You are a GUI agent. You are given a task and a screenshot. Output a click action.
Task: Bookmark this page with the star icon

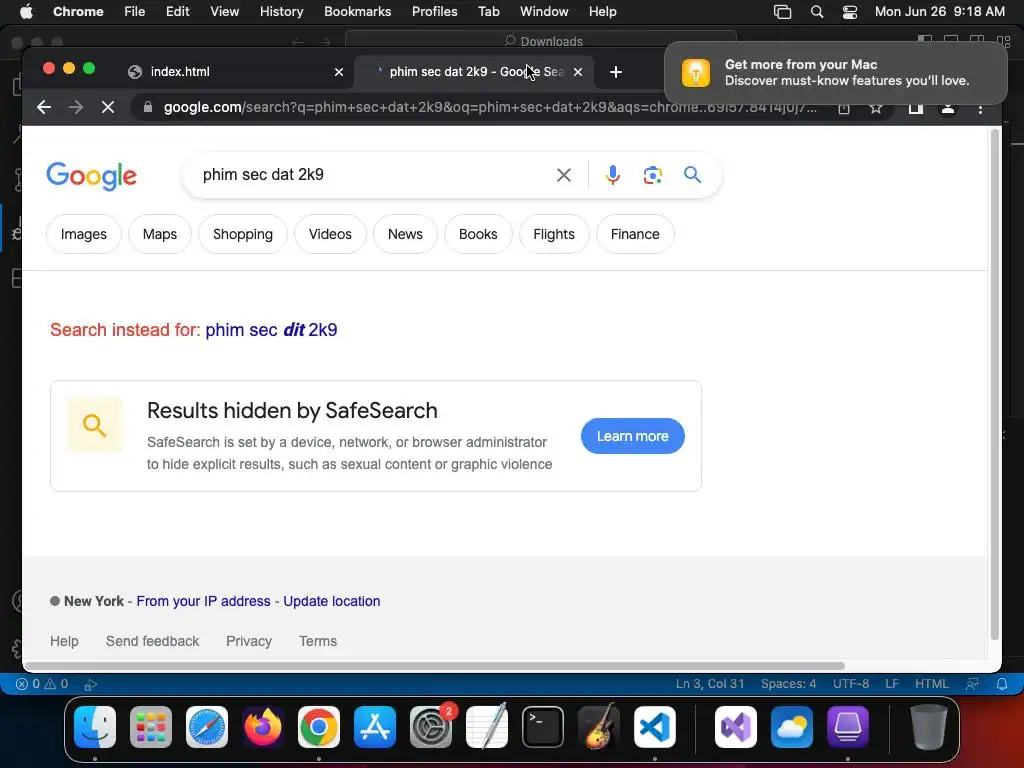[876, 108]
